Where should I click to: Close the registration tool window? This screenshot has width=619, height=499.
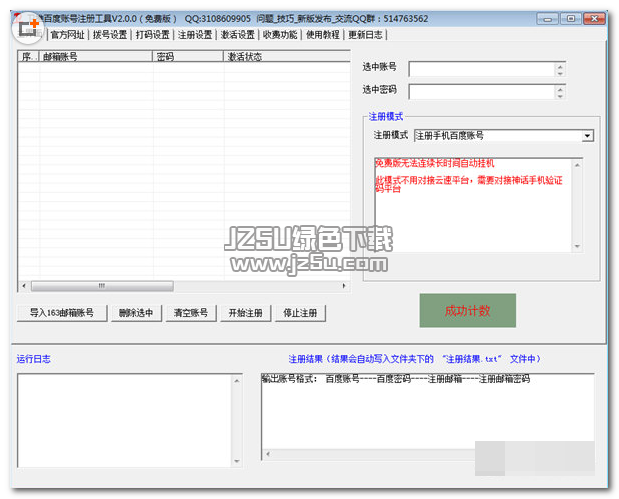[594, 19]
